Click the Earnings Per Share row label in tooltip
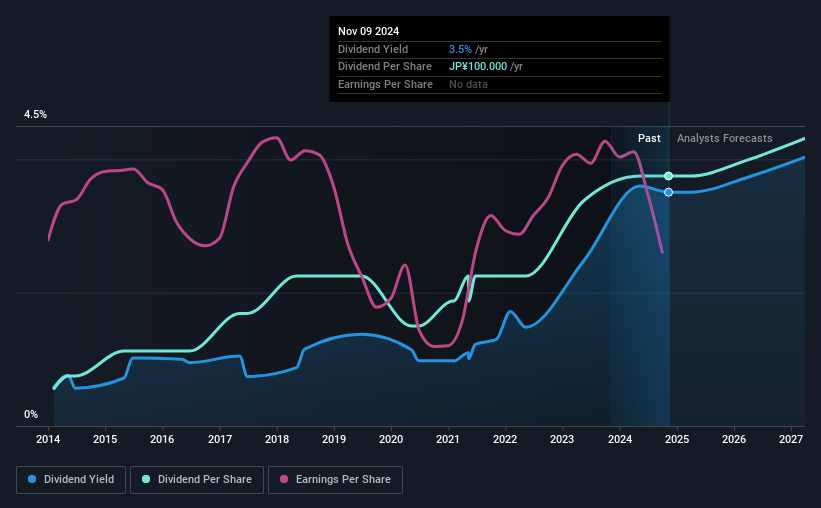Viewport: 821px width, 508px height. (385, 84)
